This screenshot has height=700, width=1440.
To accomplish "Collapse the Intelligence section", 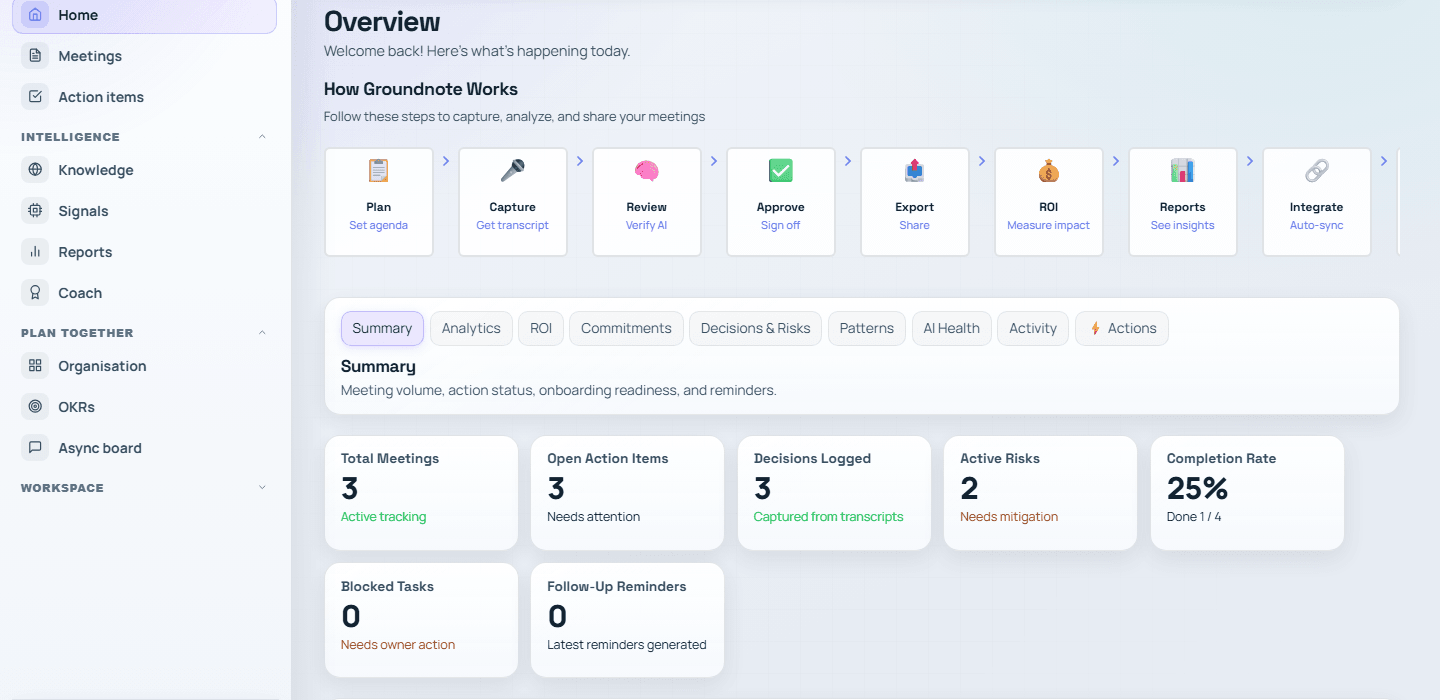I will (262, 137).
